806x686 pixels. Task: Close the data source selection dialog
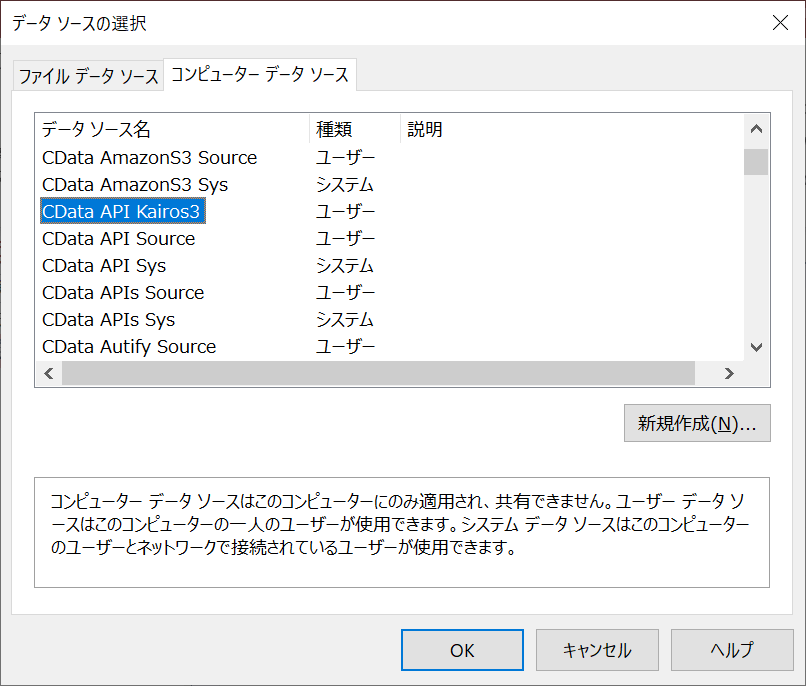click(x=780, y=23)
